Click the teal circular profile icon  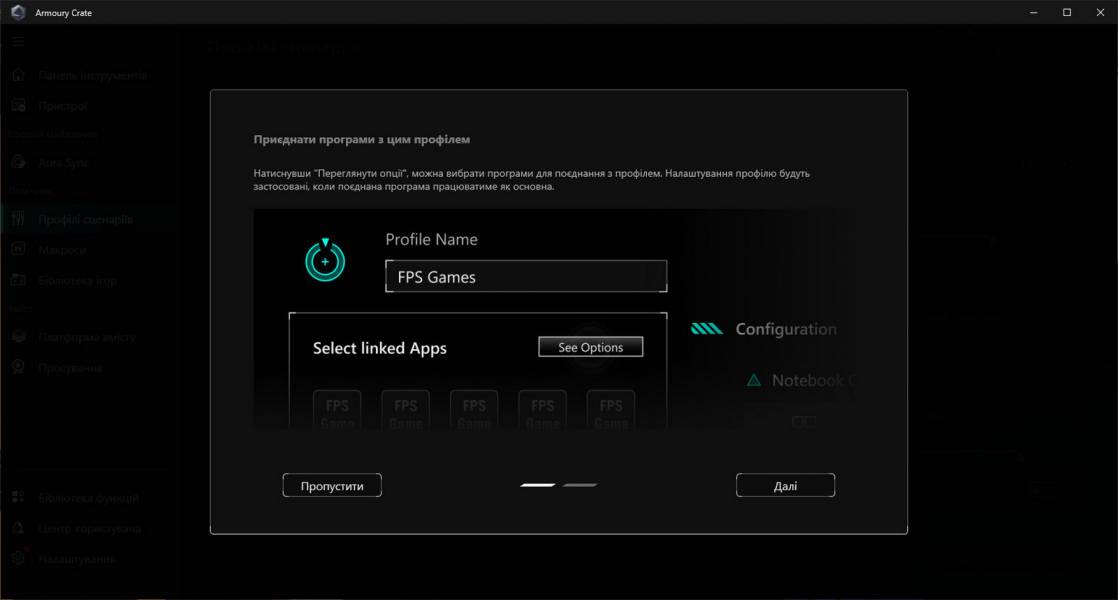click(325, 261)
